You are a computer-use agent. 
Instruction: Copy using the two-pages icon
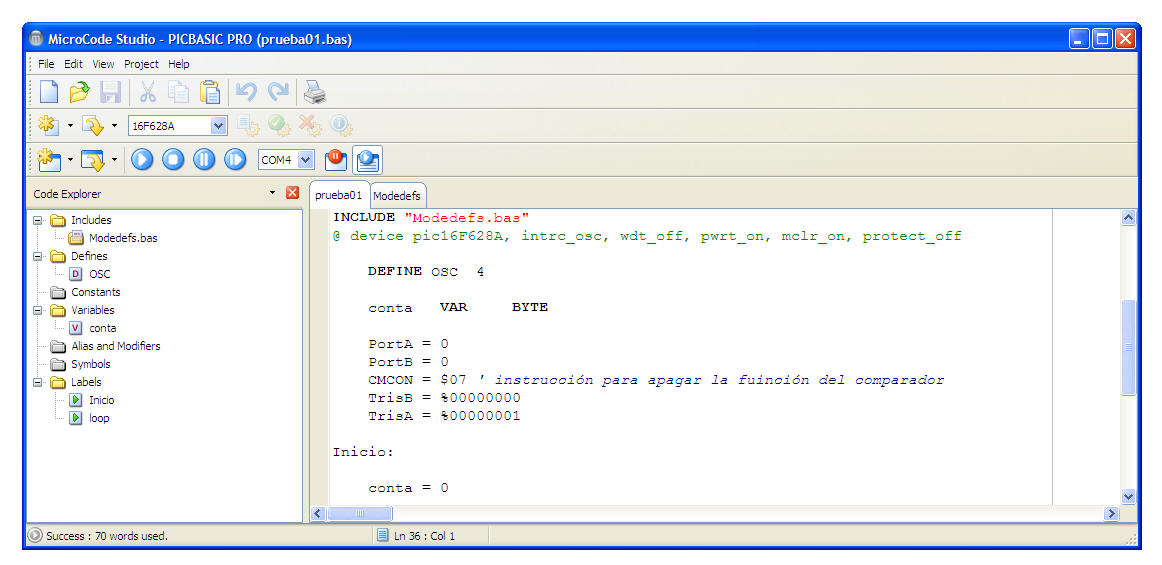click(x=179, y=92)
